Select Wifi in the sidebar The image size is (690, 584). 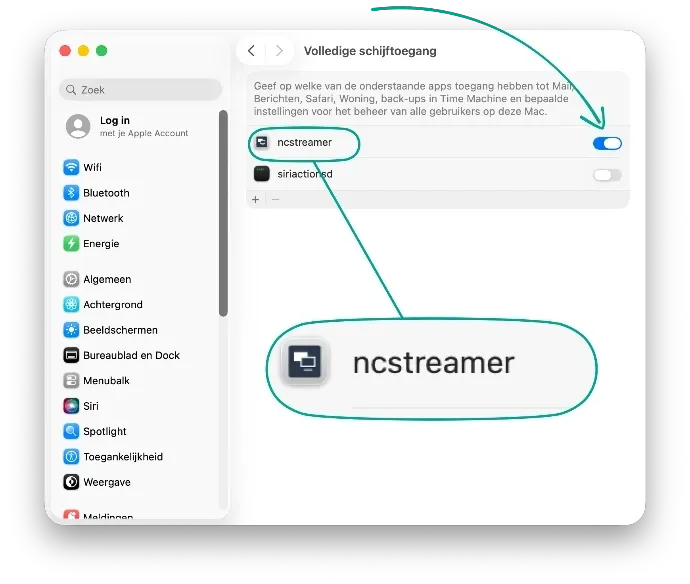[x=92, y=167]
